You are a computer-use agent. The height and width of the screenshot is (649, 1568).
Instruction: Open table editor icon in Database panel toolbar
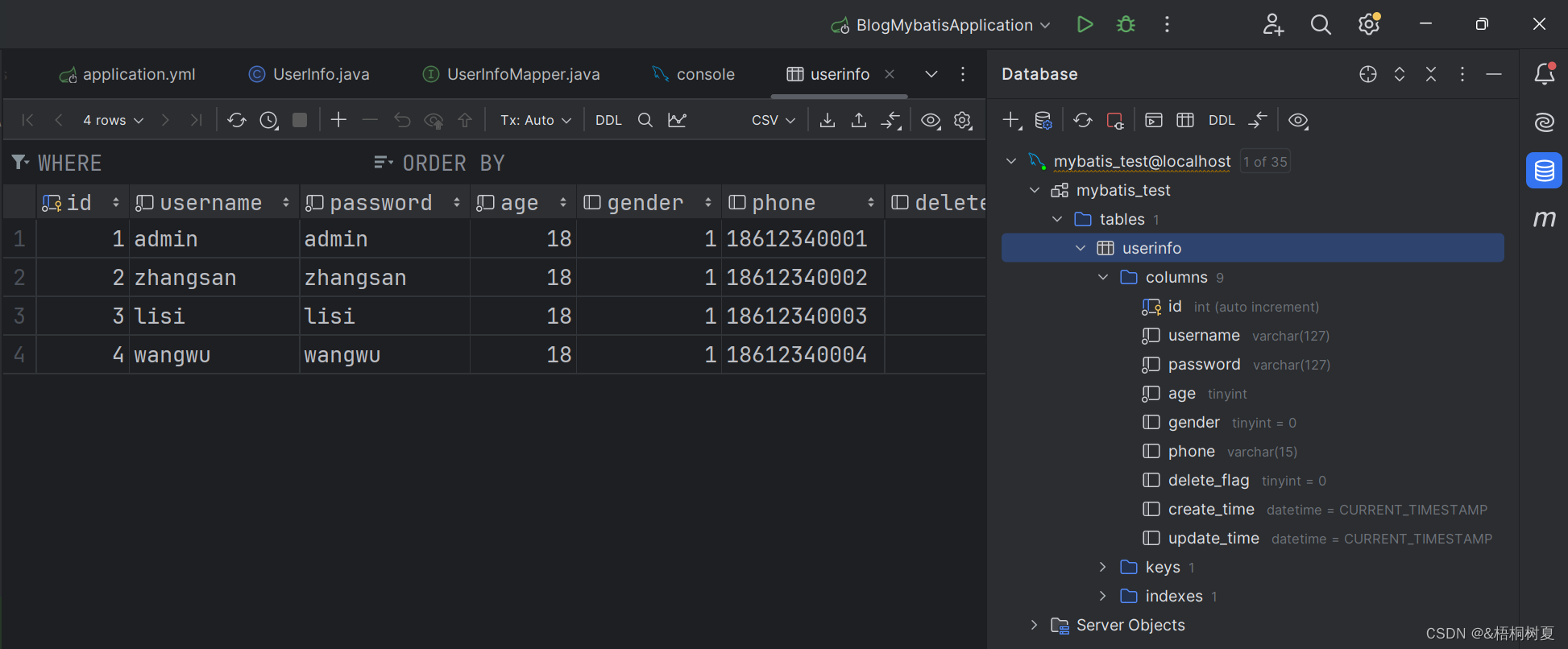click(x=1185, y=120)
